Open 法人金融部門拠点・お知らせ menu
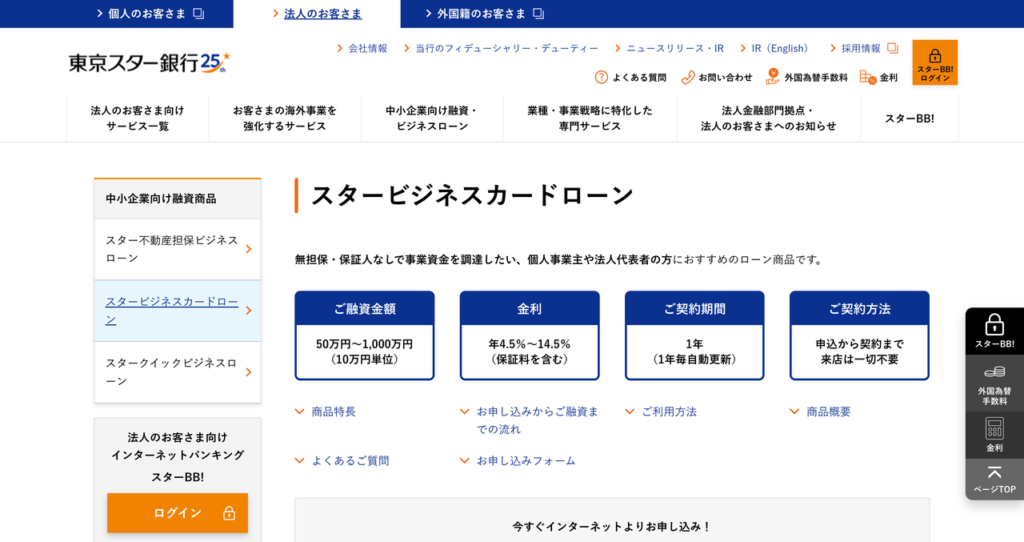 pyautogui.click(x=768, y=118)
